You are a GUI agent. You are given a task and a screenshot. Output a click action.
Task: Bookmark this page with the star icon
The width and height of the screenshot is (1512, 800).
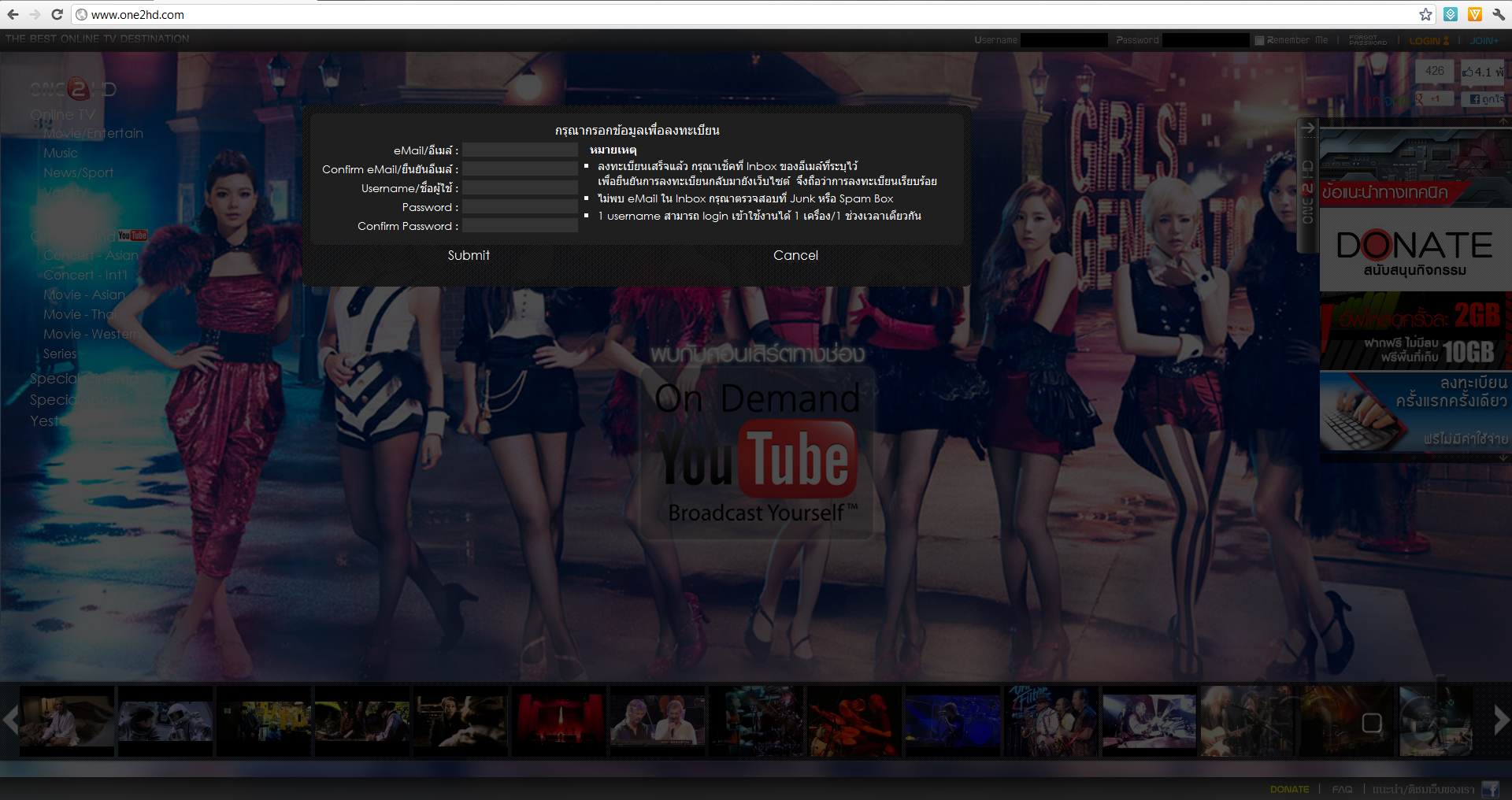(1425, 14)
